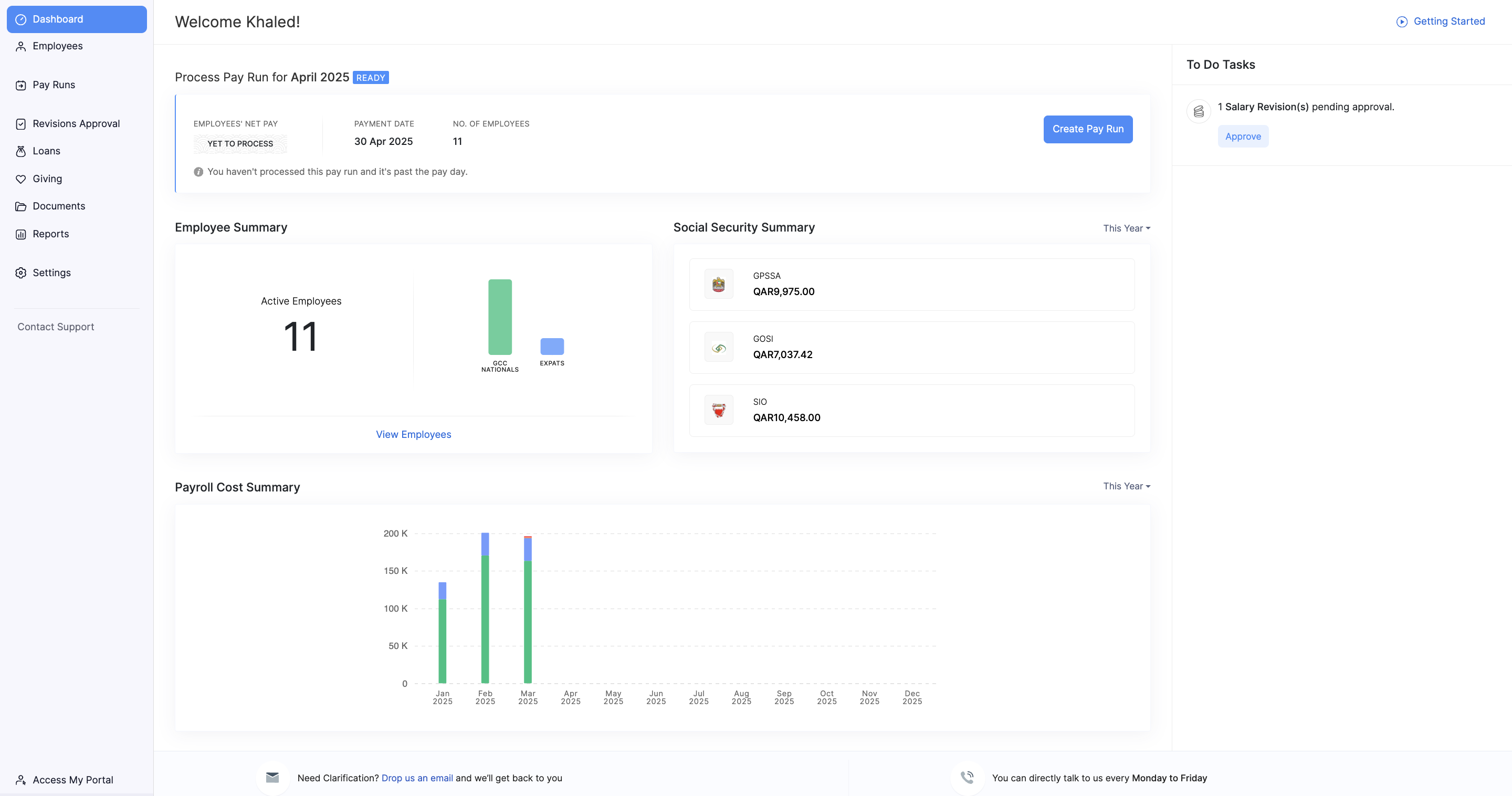Click the green GCC Nationals bar

click(499, 317)
